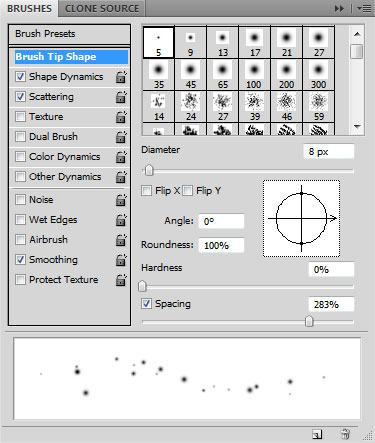Click the Hardness 0% field
This screenshot has width=375, height=443.
tap(331, 269)
